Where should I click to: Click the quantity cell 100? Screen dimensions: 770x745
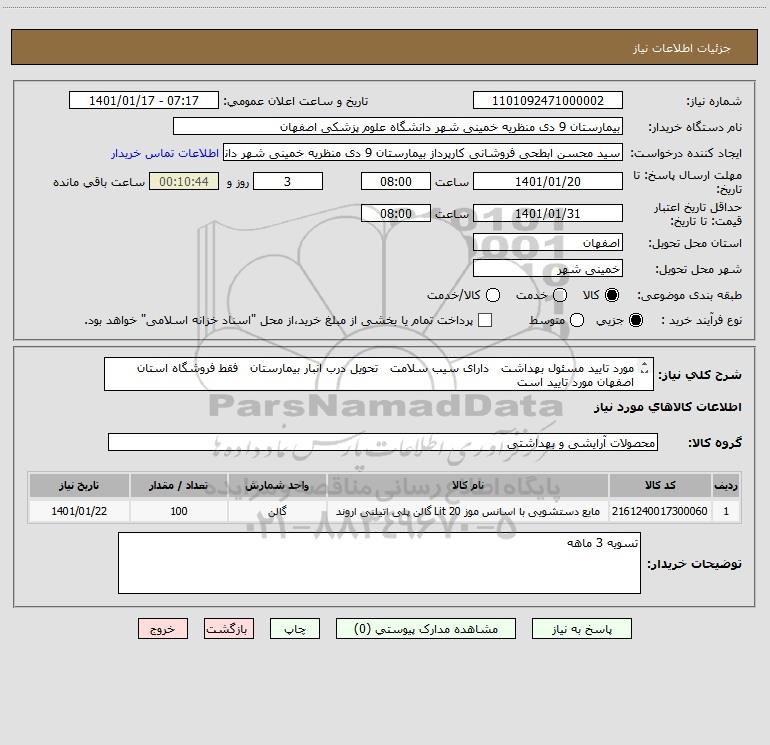179,511
